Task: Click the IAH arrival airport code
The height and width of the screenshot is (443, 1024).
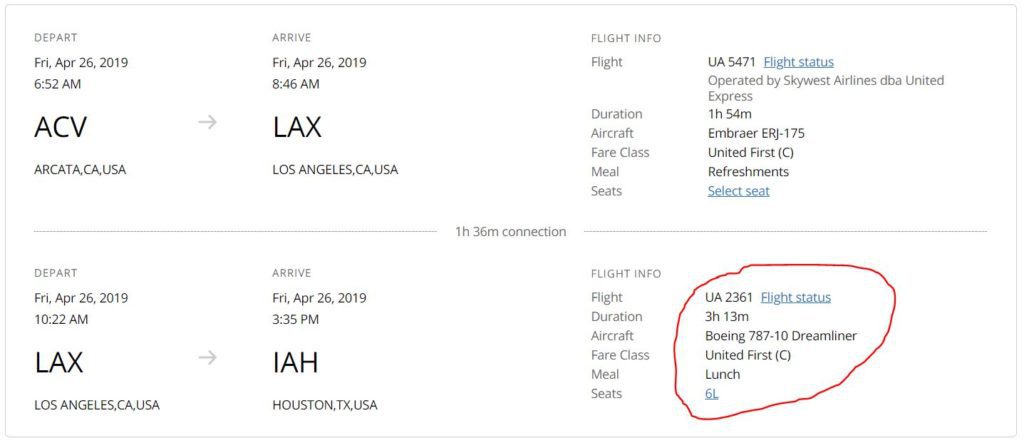Action: [x=295, y=363]
